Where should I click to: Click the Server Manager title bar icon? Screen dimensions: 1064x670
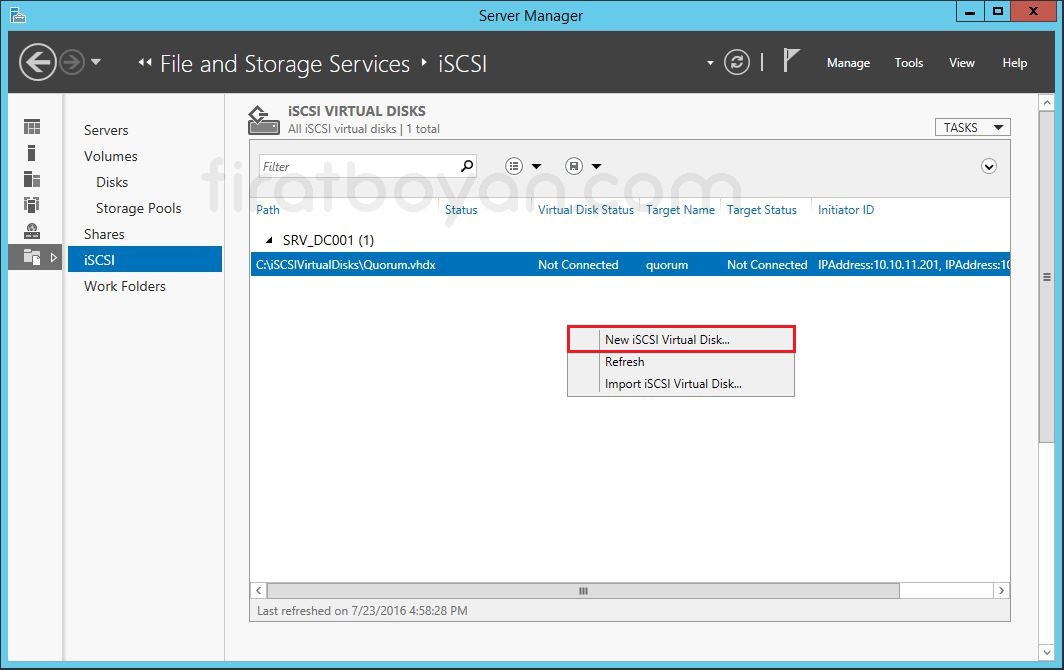coord(18,15)
